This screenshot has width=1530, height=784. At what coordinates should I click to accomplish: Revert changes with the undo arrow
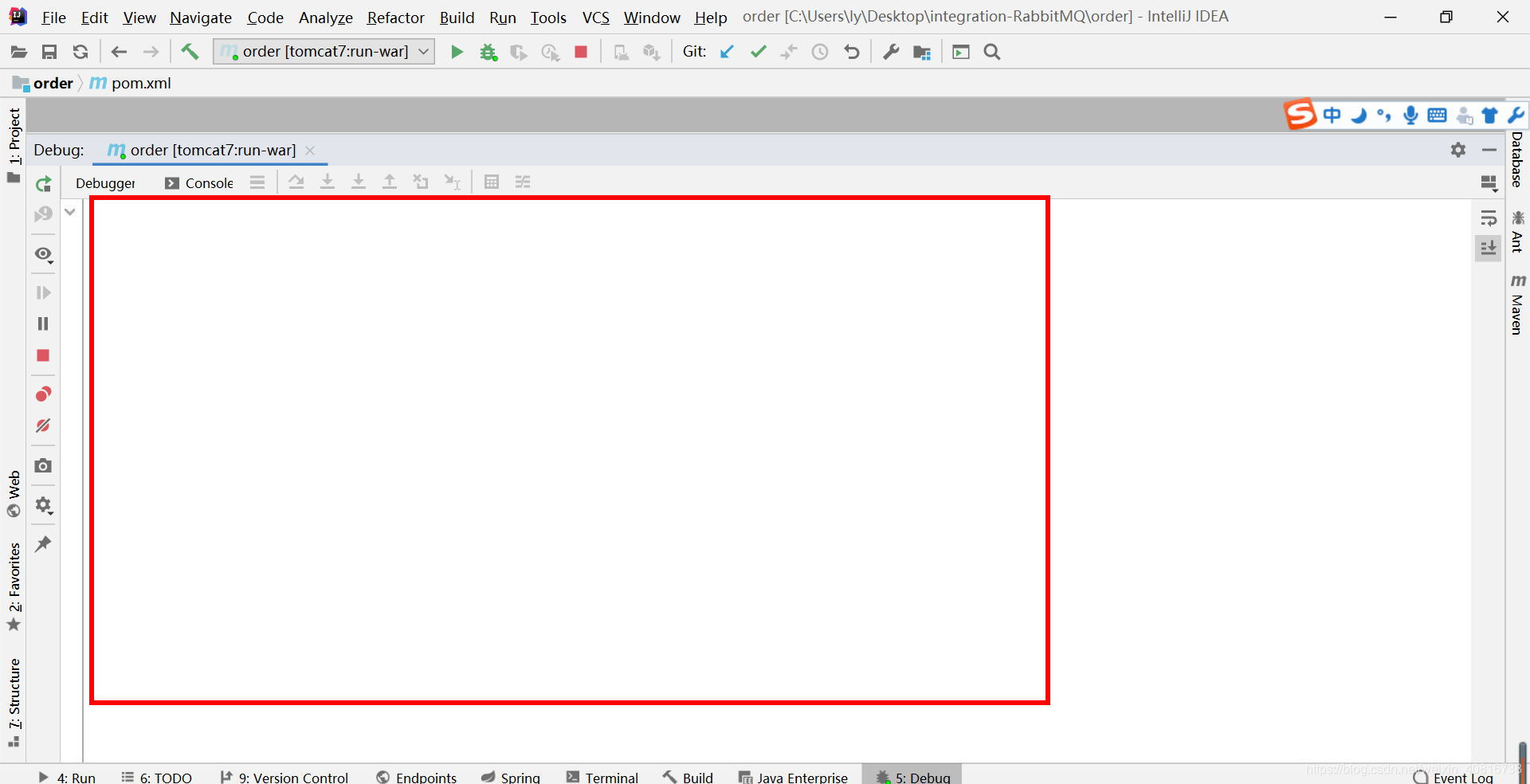(x=852, y=52)
